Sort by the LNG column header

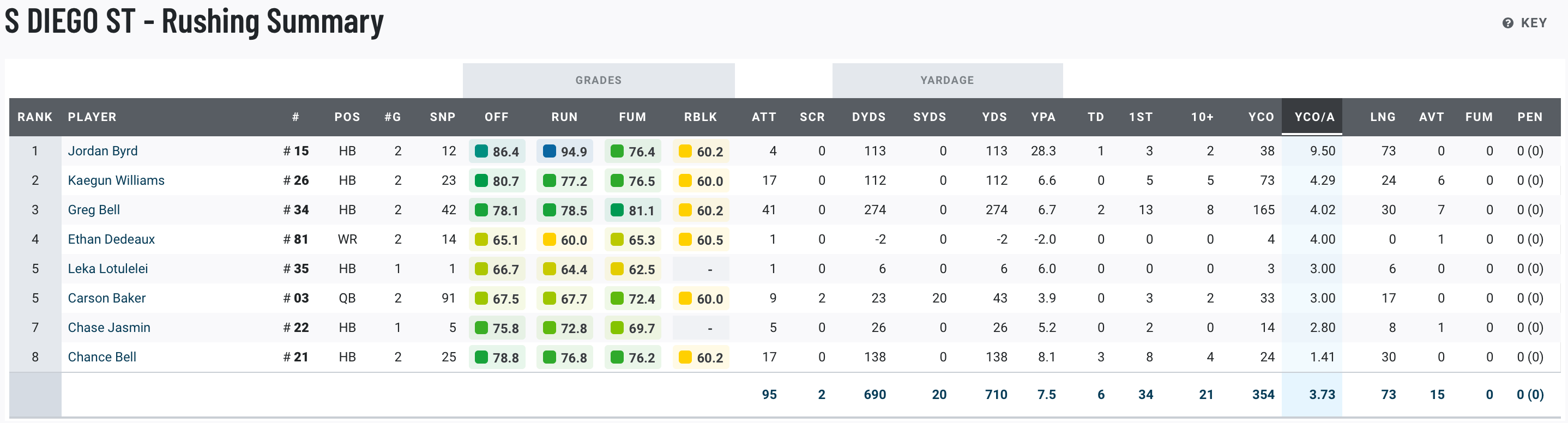pos(1382,117)
